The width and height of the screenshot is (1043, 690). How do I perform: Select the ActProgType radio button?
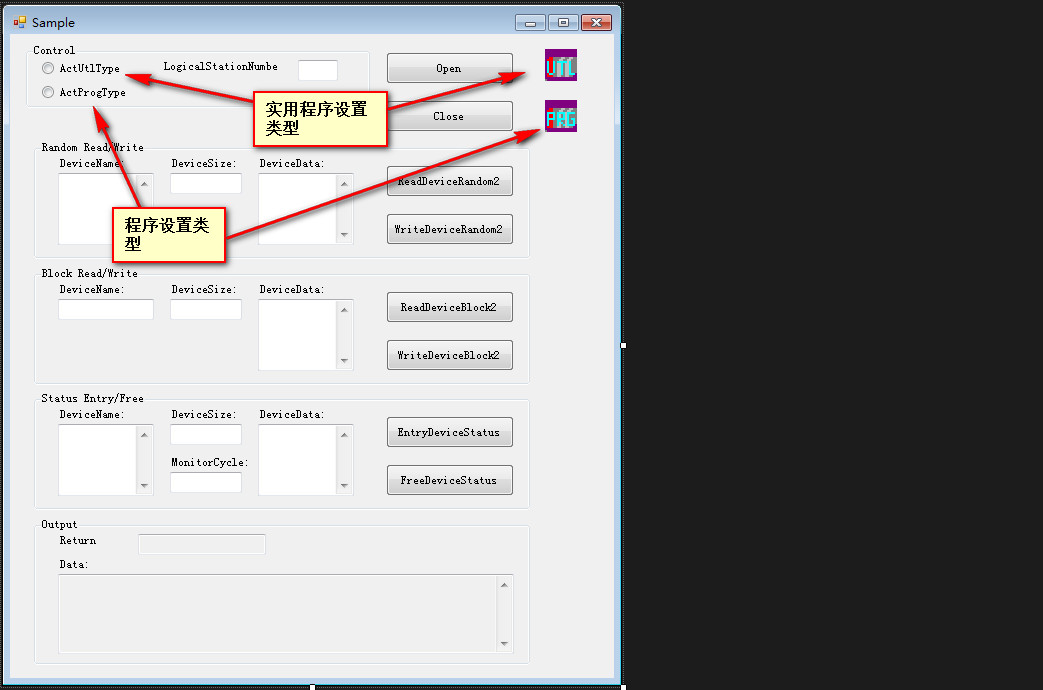[x=48, y=92]
